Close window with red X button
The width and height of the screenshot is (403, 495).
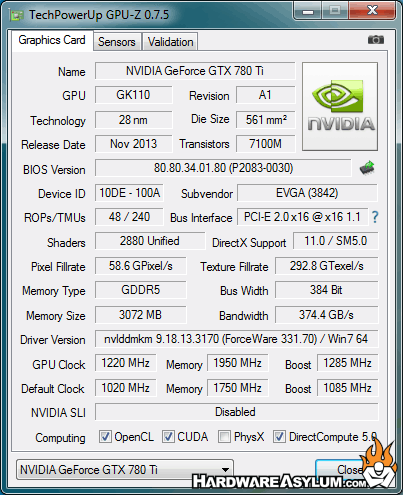pyautogui.click(x=372, y=11)
